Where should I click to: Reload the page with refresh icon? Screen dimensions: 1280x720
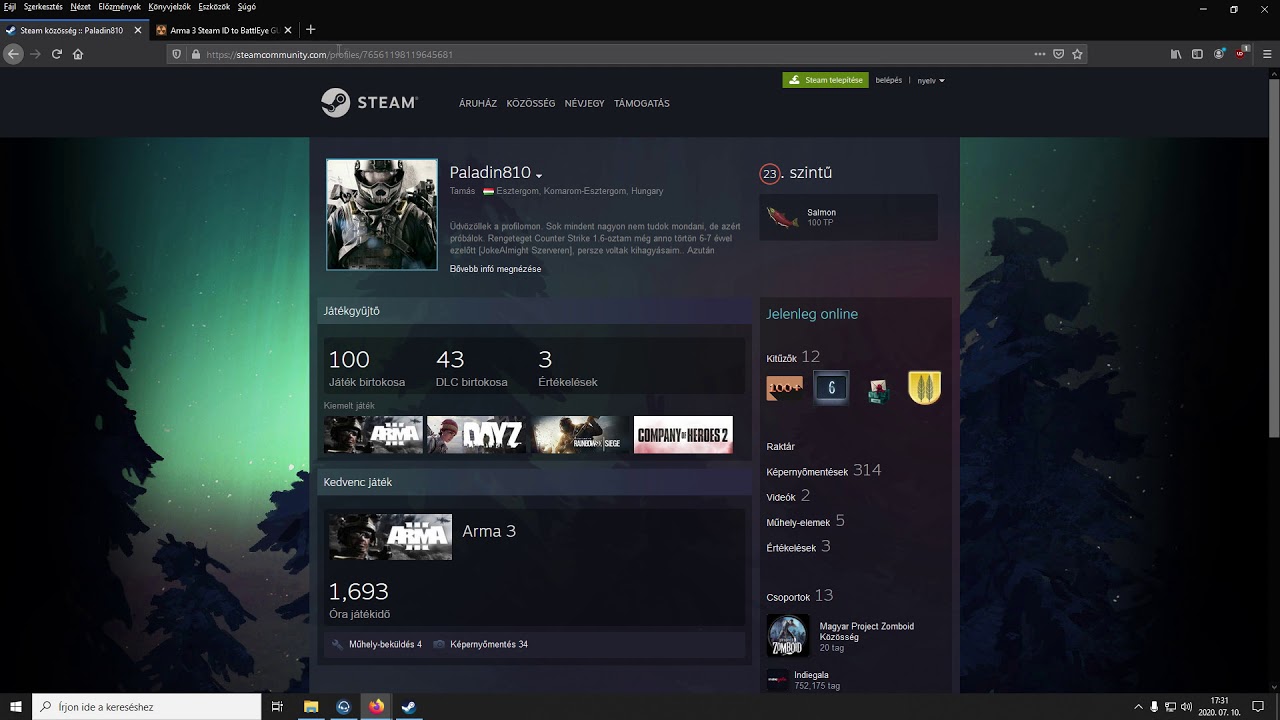57,54
